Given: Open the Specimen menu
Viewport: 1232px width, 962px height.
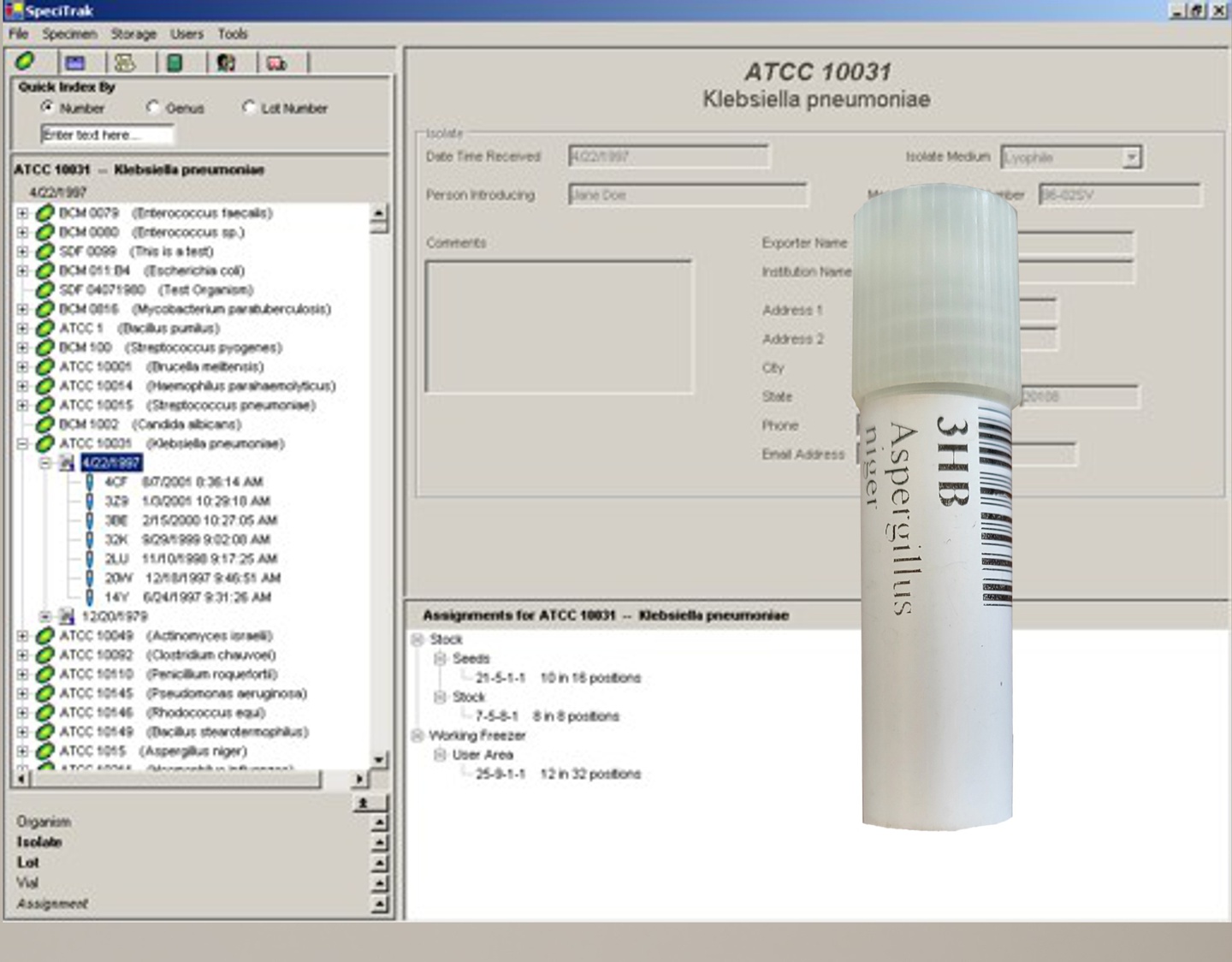Looking at the screenshot, I should (x=69, y=34).
